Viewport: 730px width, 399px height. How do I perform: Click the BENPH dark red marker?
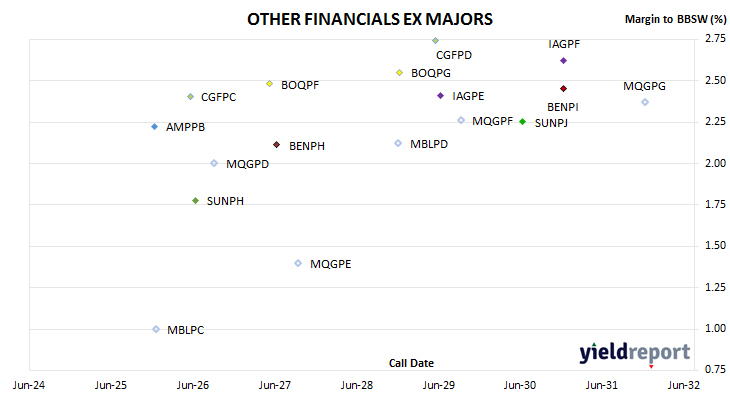coord(277,145)
